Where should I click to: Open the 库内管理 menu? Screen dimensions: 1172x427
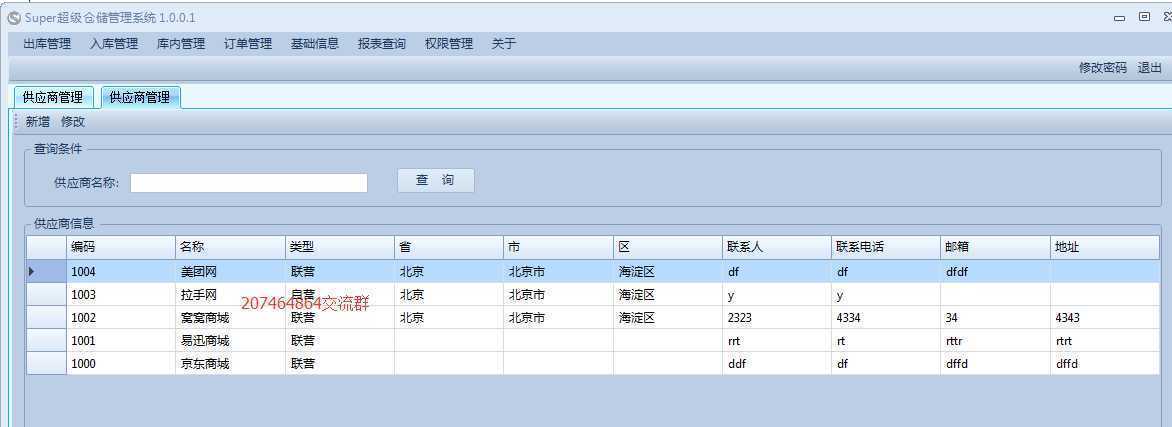[x=181, y=44]
